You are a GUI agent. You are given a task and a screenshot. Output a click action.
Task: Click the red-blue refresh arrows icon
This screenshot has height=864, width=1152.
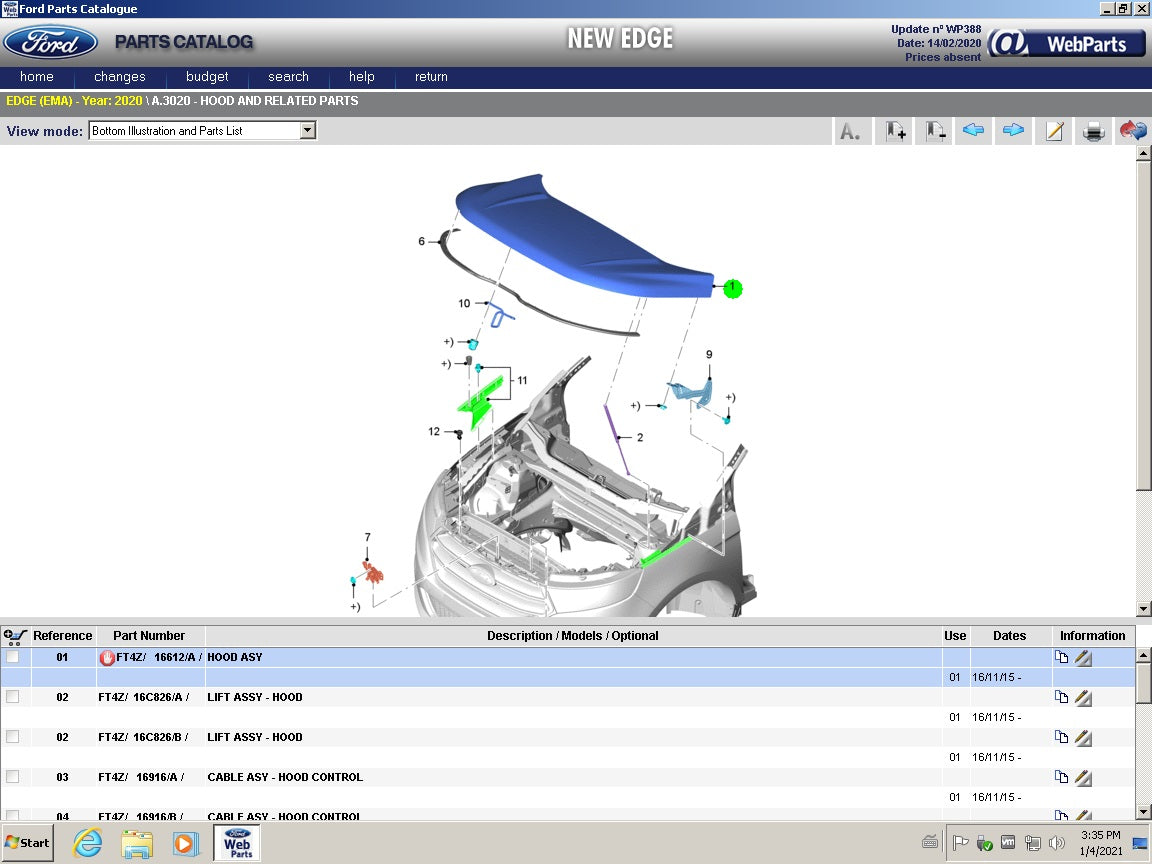(1132, 132)
